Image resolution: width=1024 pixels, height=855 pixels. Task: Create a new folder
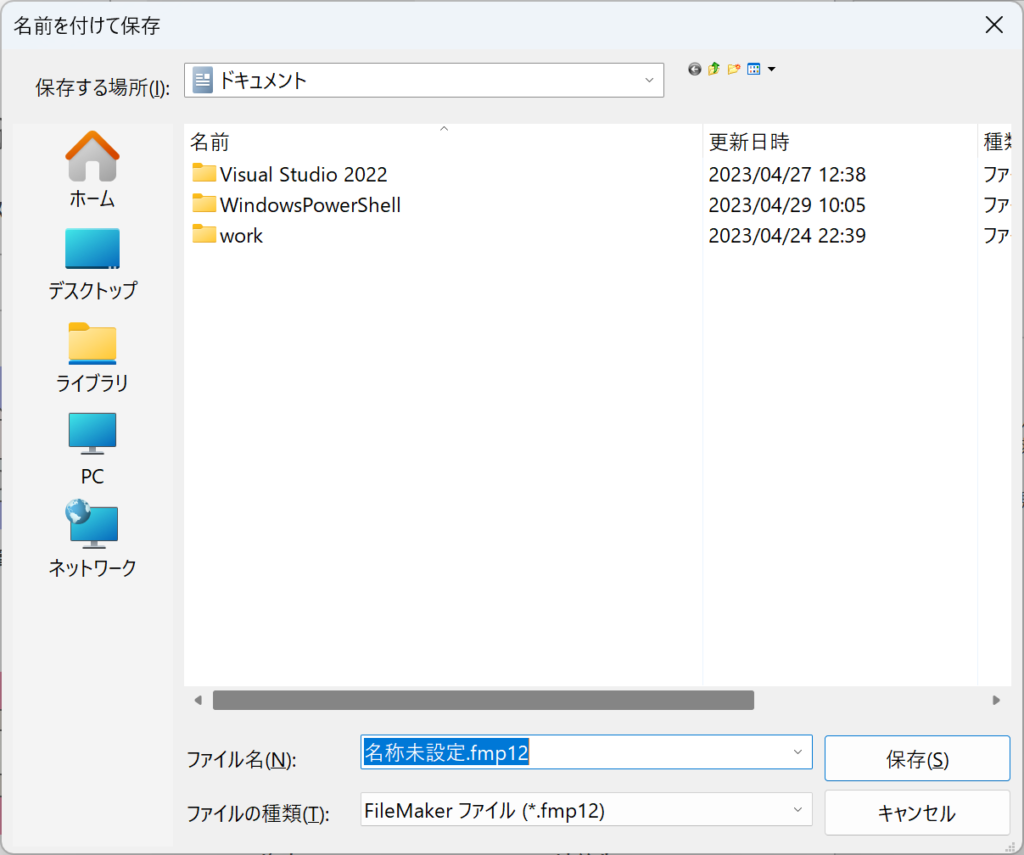(734, 69)
